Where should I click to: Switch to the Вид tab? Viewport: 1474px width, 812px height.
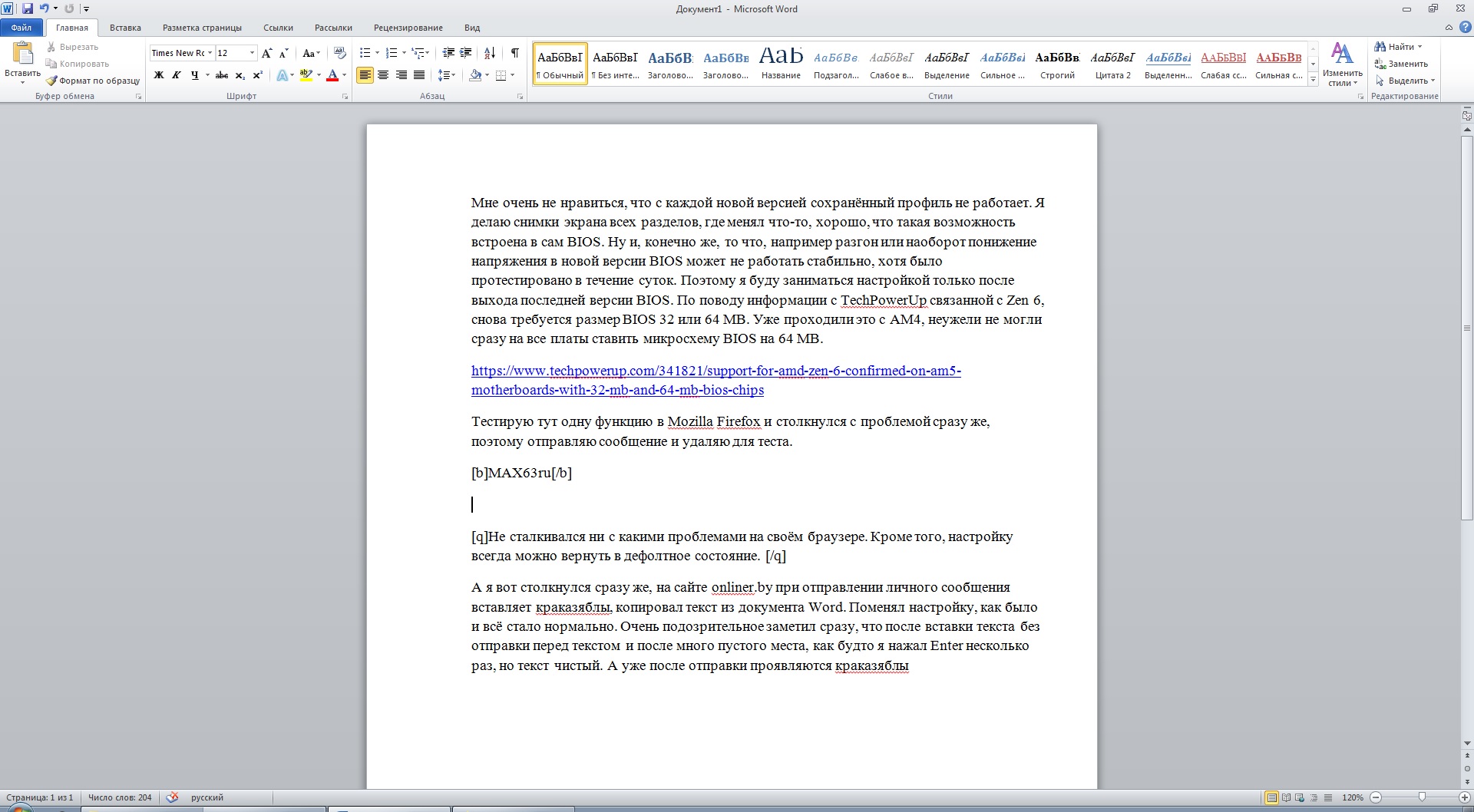[x=472, y=28]
